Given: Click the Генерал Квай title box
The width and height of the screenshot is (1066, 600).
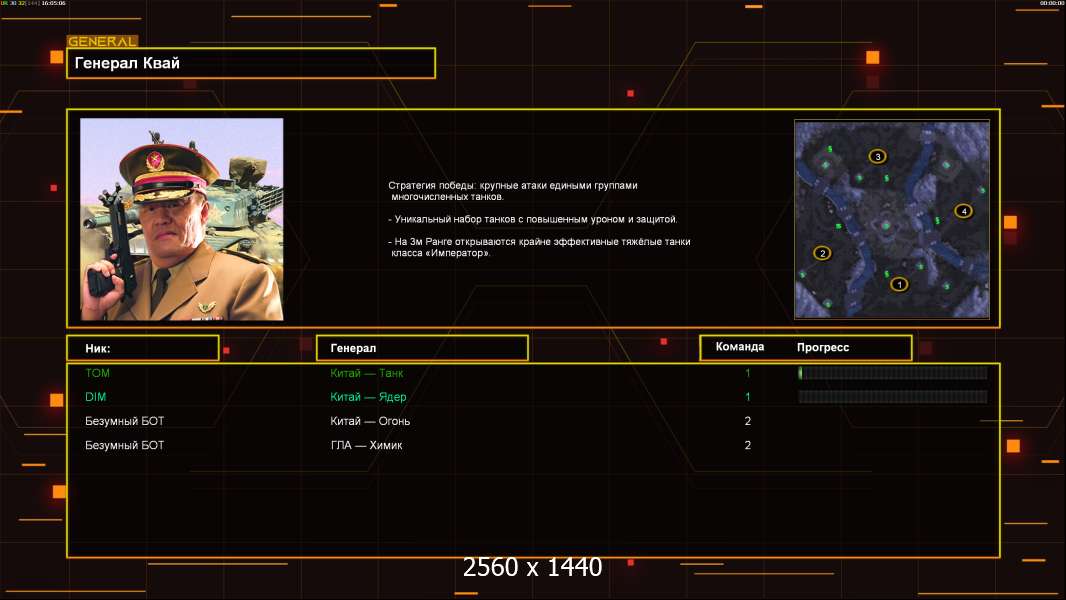Looking at the screenshot, I should pos(250,63).
